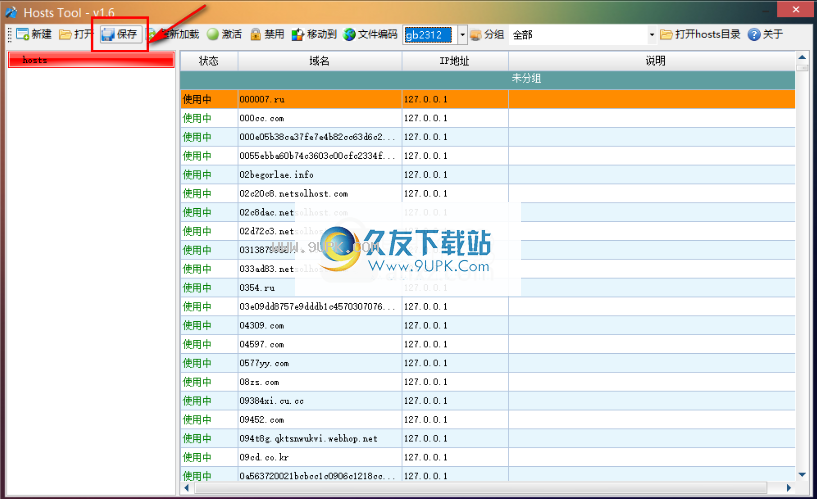
Task: Click the 新建 (New) toolbar icon
Action: pyautogui.click(x=22, y=34)
